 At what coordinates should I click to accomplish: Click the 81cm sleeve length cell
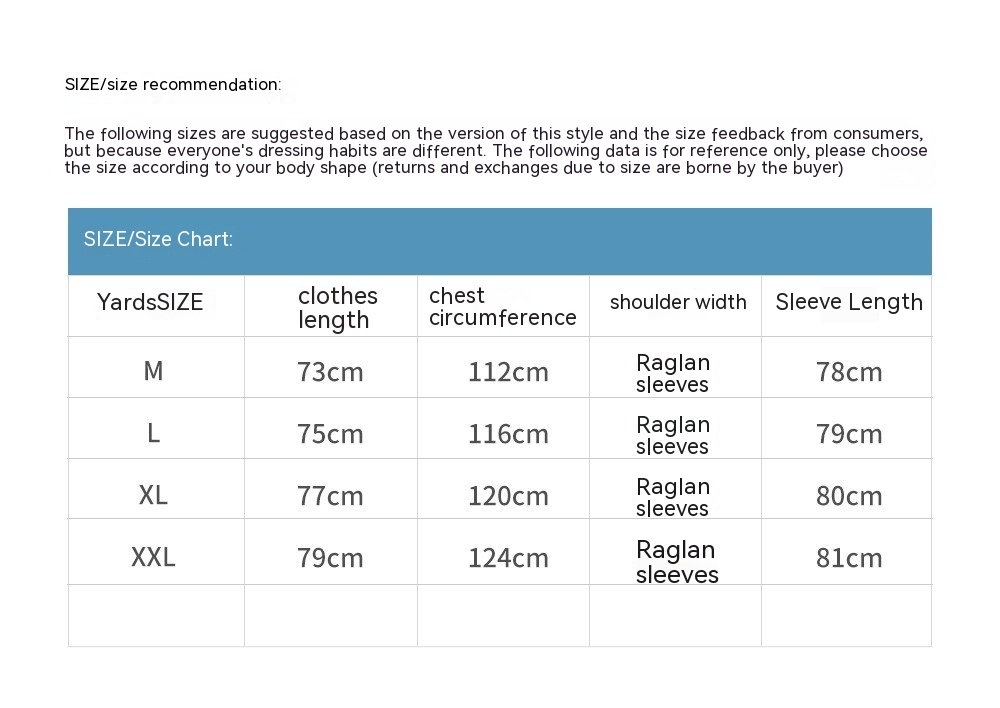849,558
